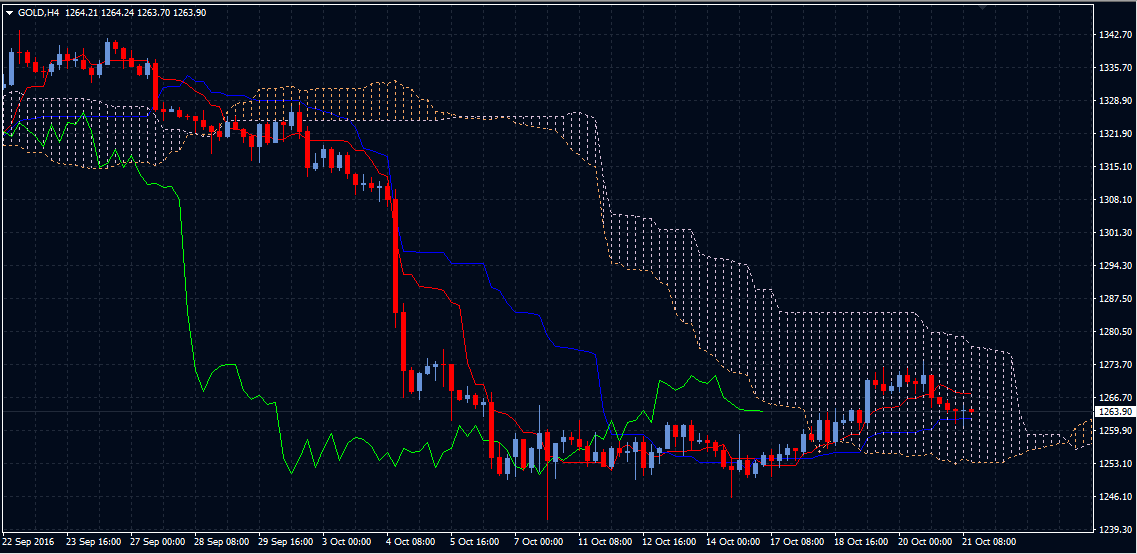Click the 17 Oct 08:00 time label
1137x554 pixels.
(797, 542)
